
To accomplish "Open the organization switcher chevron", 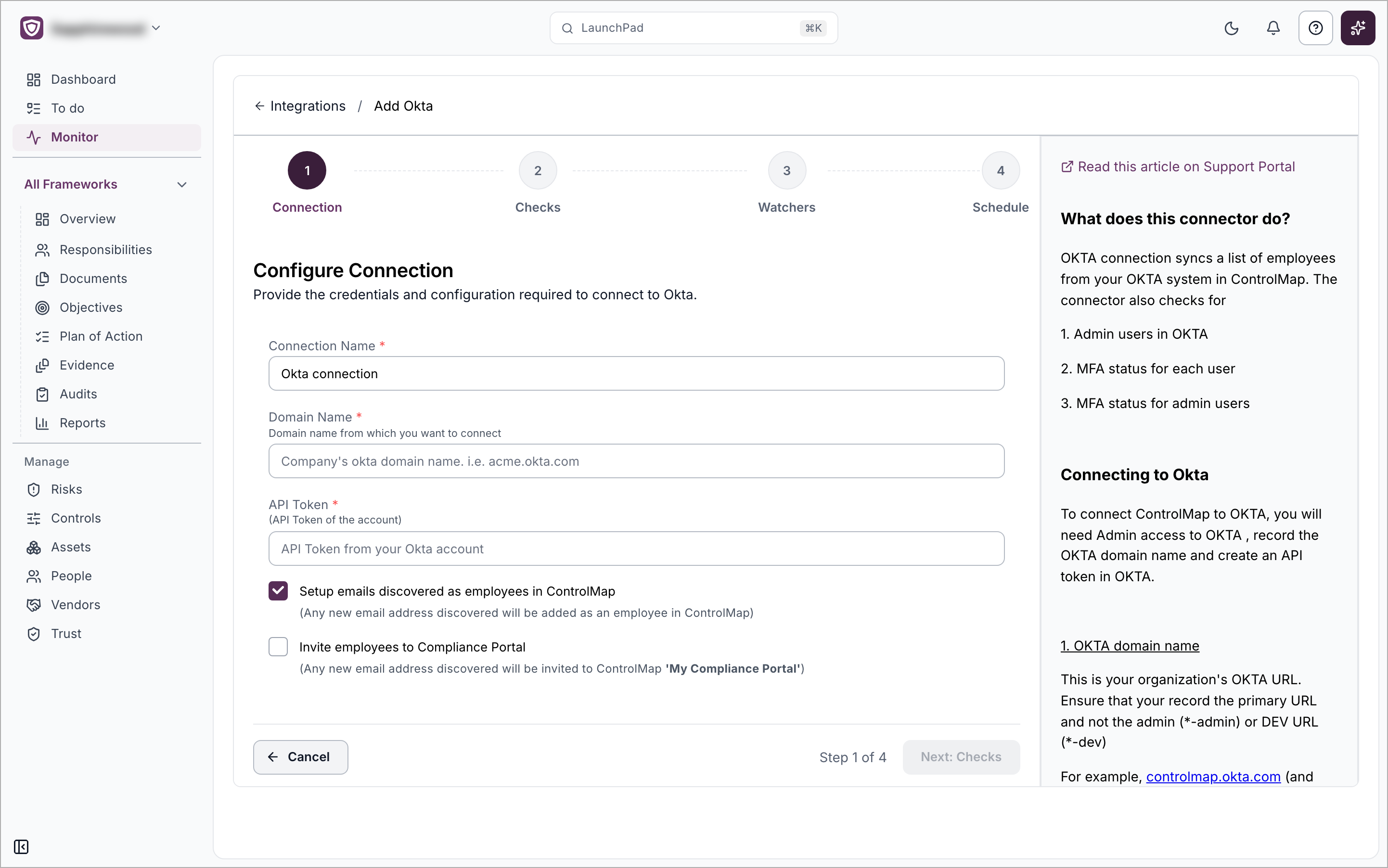I will tap(155, 27).
